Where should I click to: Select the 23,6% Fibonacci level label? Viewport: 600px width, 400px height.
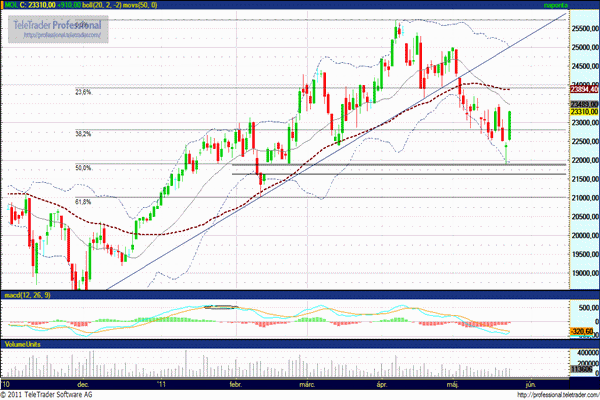(84, 92)
